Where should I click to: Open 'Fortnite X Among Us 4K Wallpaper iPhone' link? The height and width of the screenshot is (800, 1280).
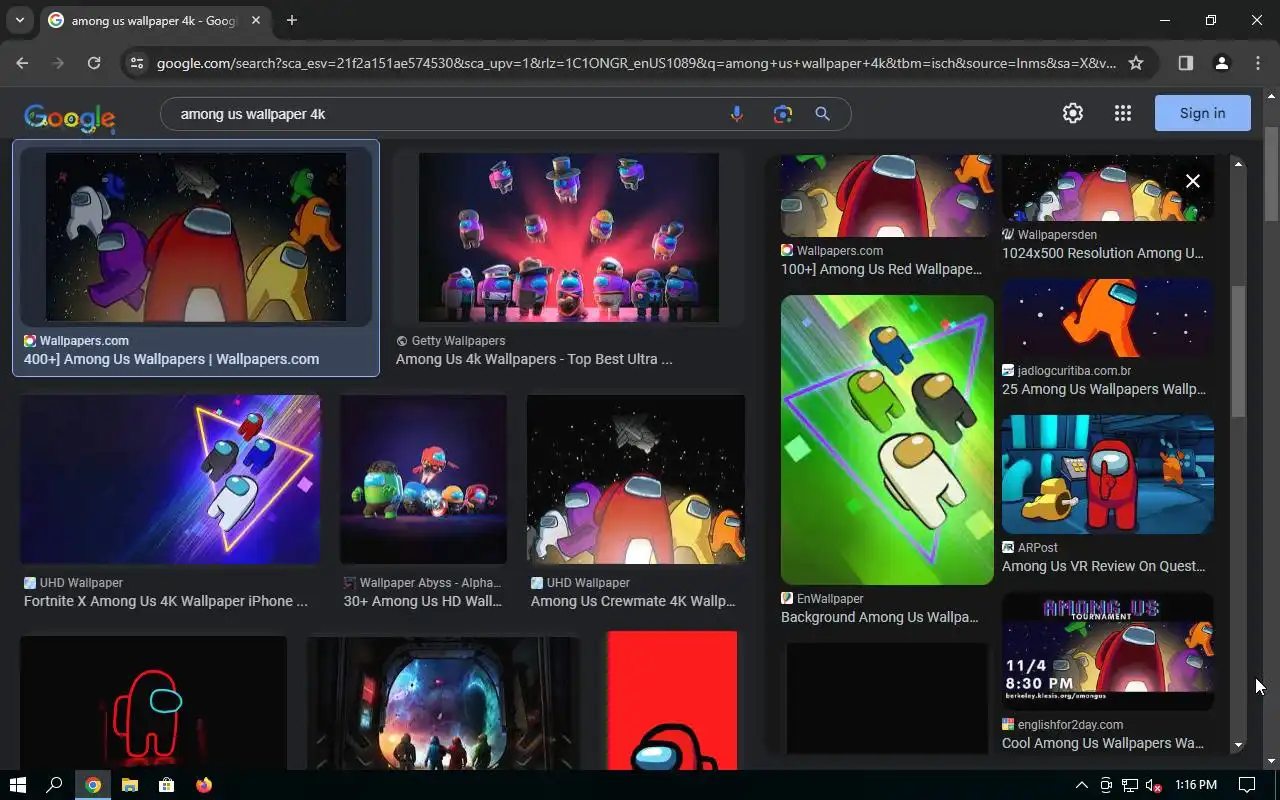(x=166, y=601)
